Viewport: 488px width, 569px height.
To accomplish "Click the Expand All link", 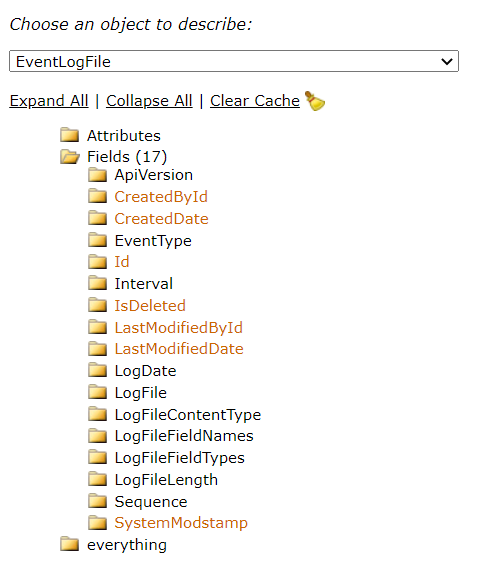I will point(49,101).
